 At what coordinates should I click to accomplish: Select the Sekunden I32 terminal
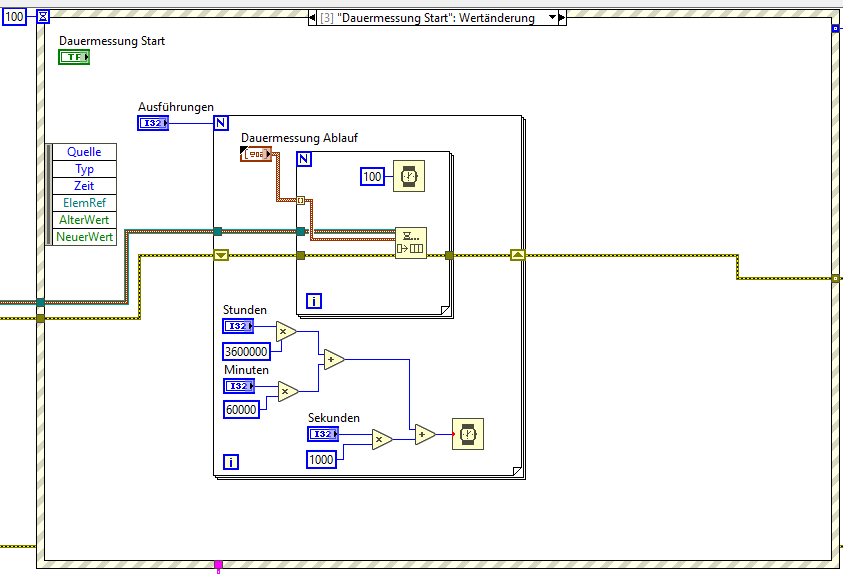323,434
